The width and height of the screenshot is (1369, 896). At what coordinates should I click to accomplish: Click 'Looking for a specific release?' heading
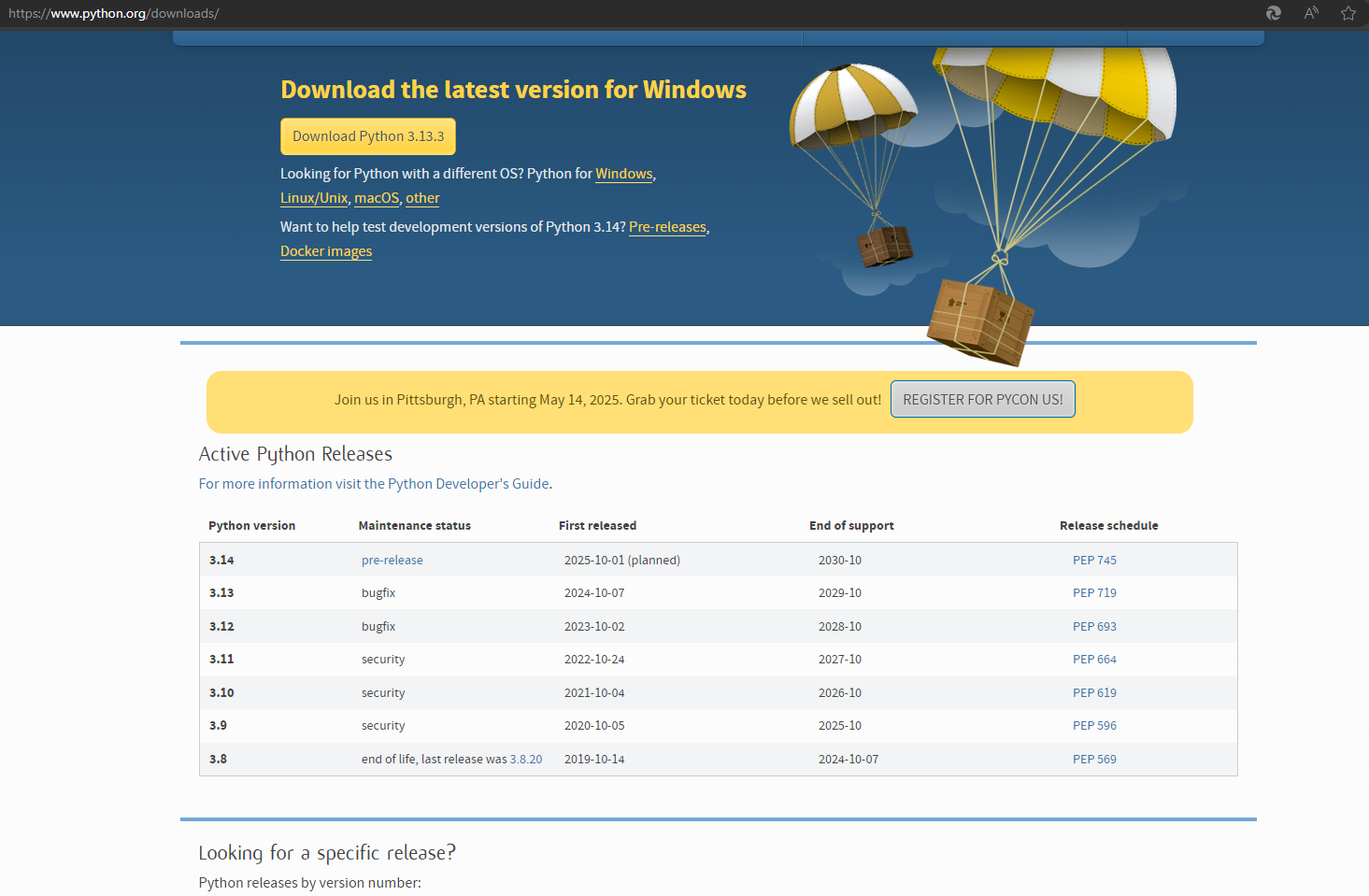coord(327,853)
